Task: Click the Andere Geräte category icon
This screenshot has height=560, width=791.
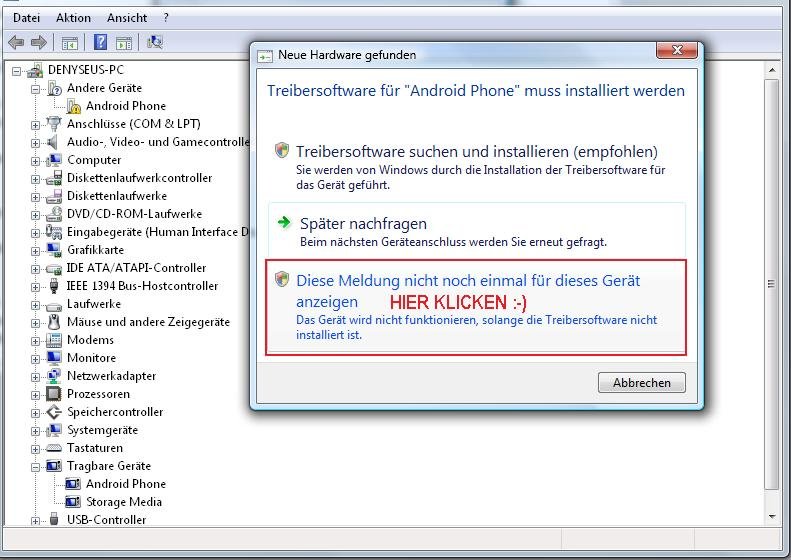Action: coord(54,88)
